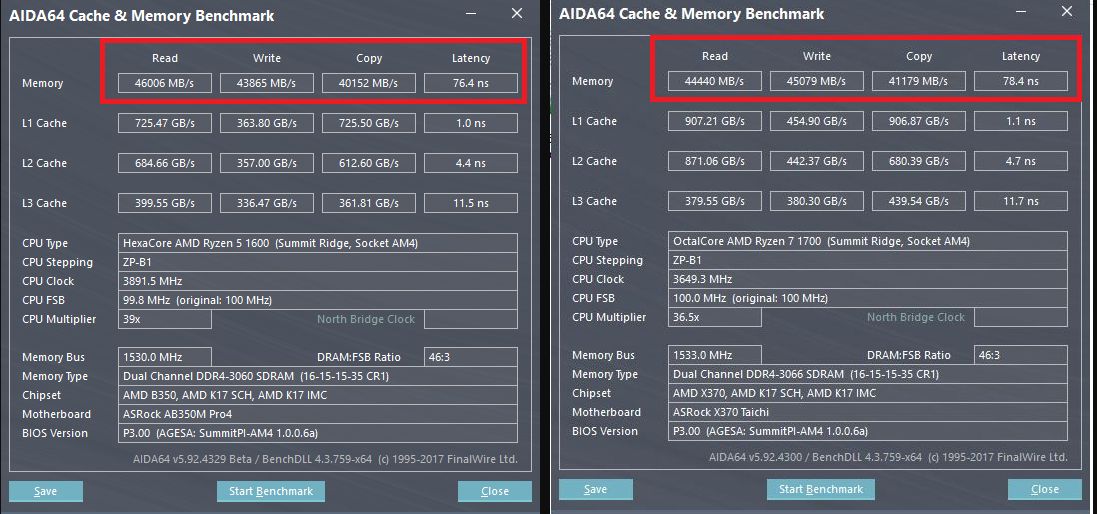Start Benchmark in the Ryzen 7 1700 window

click(x=820, y=489)
